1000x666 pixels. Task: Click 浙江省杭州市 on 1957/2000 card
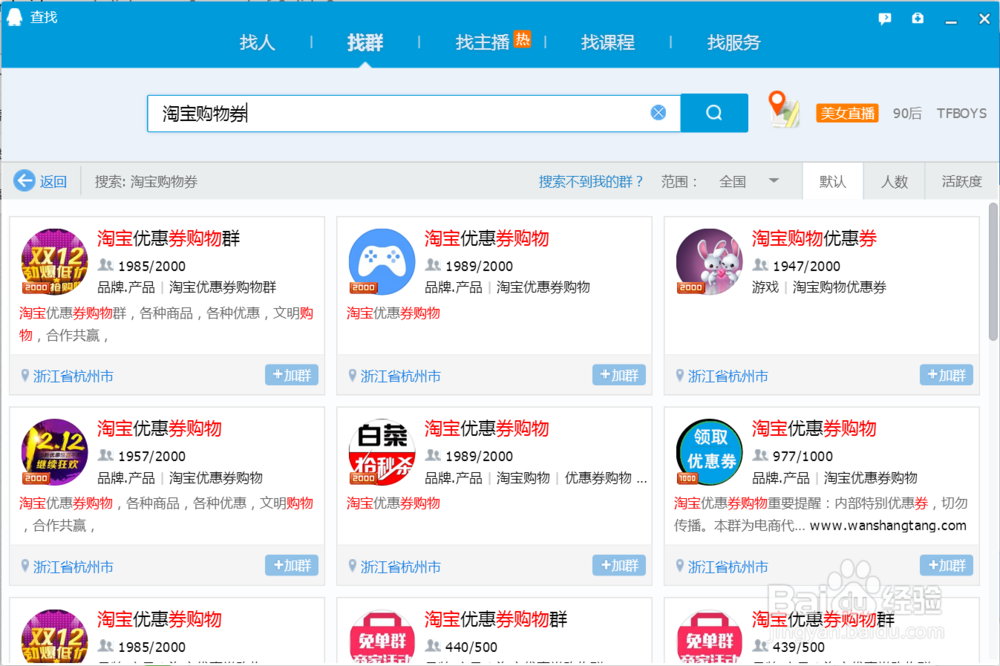73,566
